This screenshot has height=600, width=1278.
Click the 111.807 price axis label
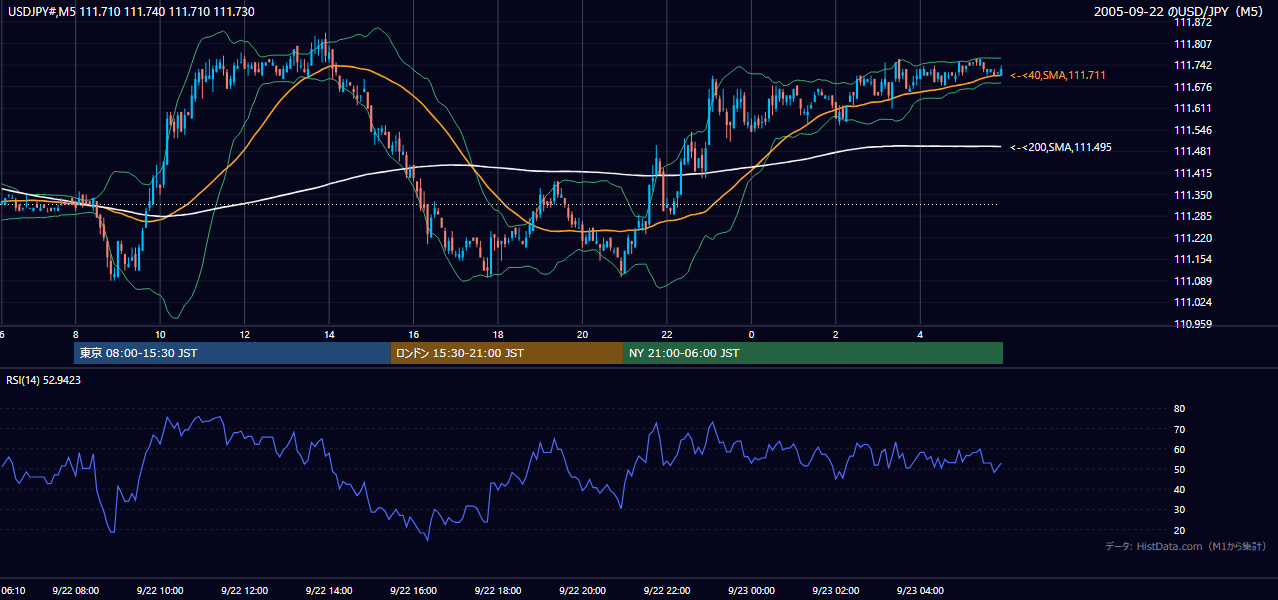pos(1193,44)
